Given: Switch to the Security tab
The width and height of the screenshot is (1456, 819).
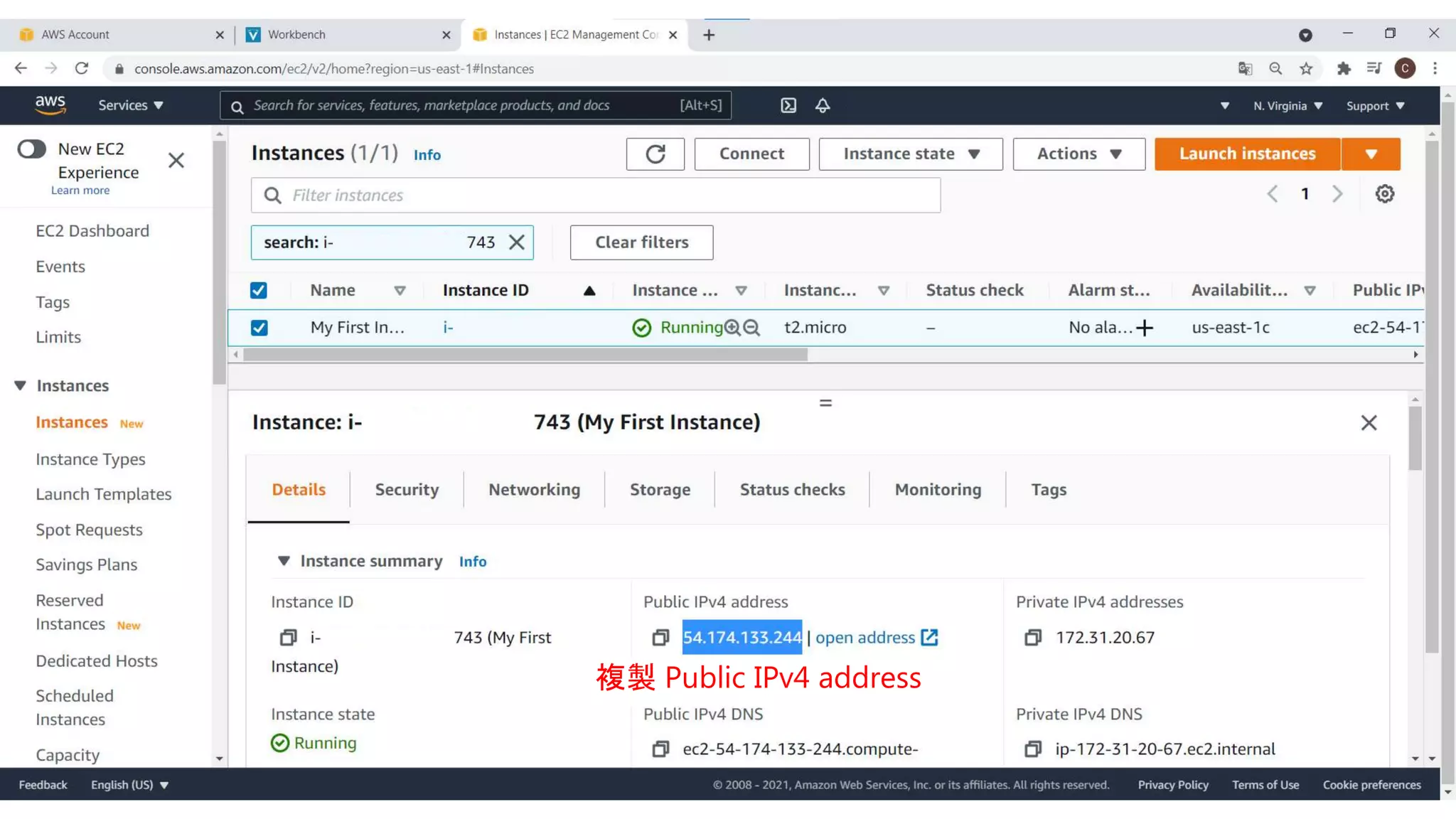Looking at the screenshot, I should (407, 490).
